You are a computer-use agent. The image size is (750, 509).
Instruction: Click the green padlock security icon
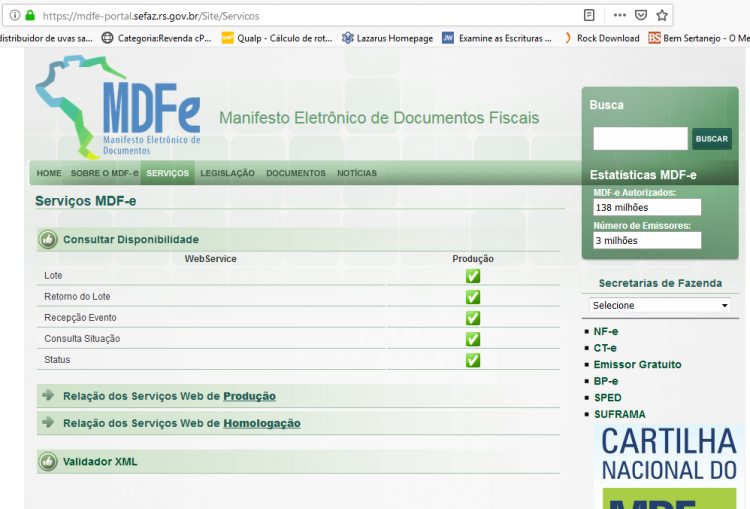click(x=30, y=15)
